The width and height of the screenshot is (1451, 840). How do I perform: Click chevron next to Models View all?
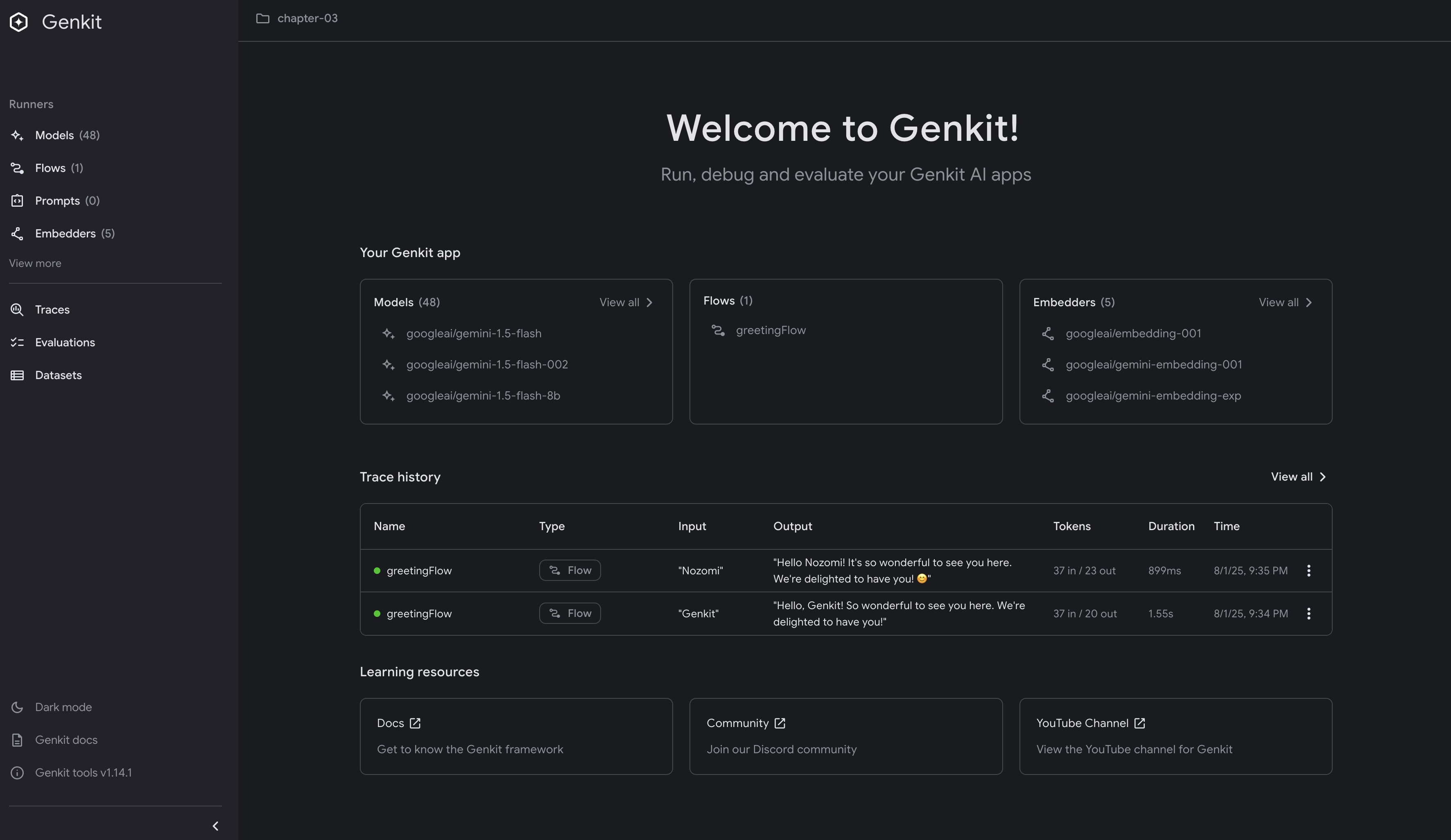coord(649,303)
